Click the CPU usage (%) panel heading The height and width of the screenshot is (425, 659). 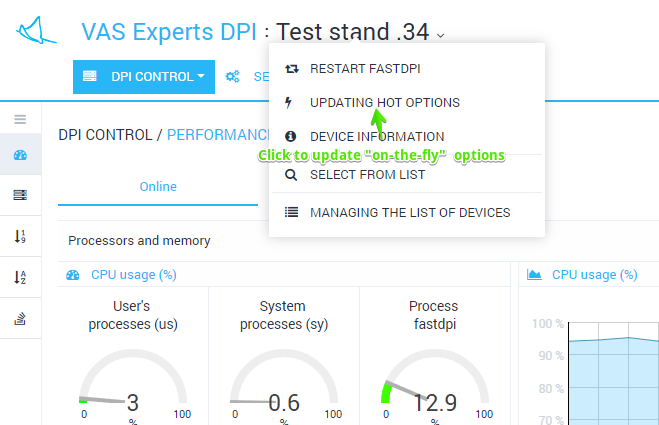[x=133, y=274]
